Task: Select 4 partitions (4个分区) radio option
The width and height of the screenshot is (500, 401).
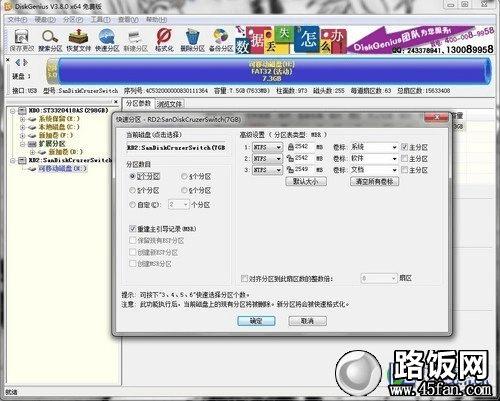Action: click(x=184, y=176)
